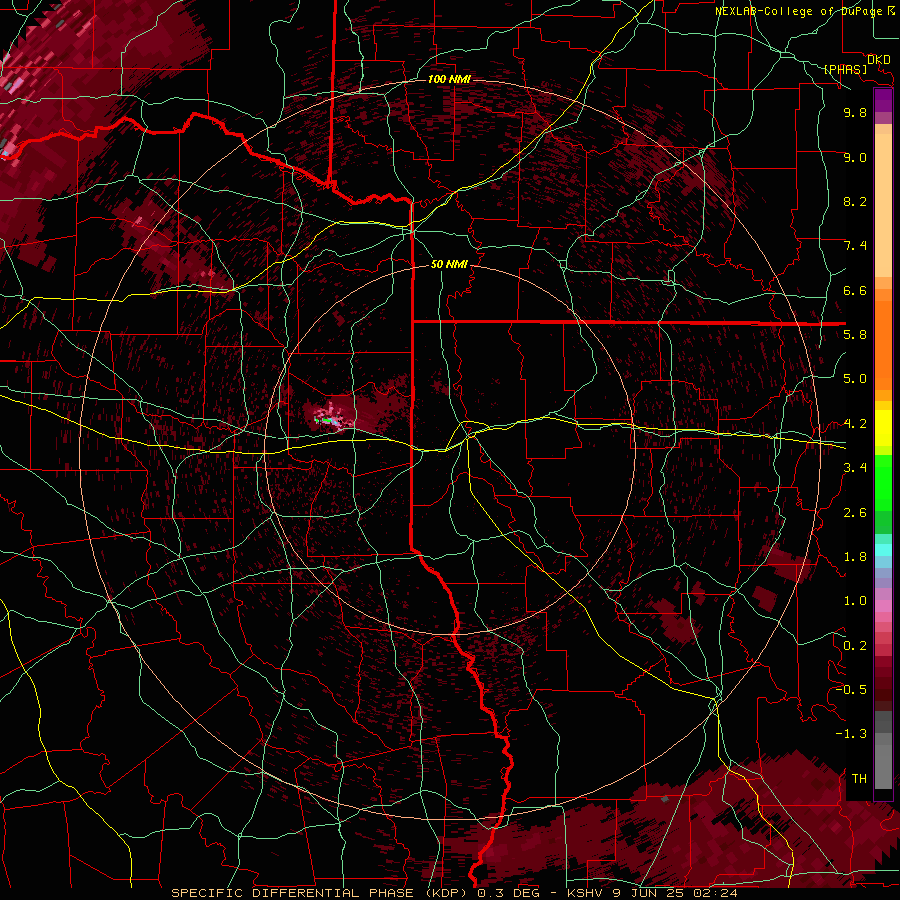Select the 8.2 scale value
900x900 pixels.
(x=855, y=202)
